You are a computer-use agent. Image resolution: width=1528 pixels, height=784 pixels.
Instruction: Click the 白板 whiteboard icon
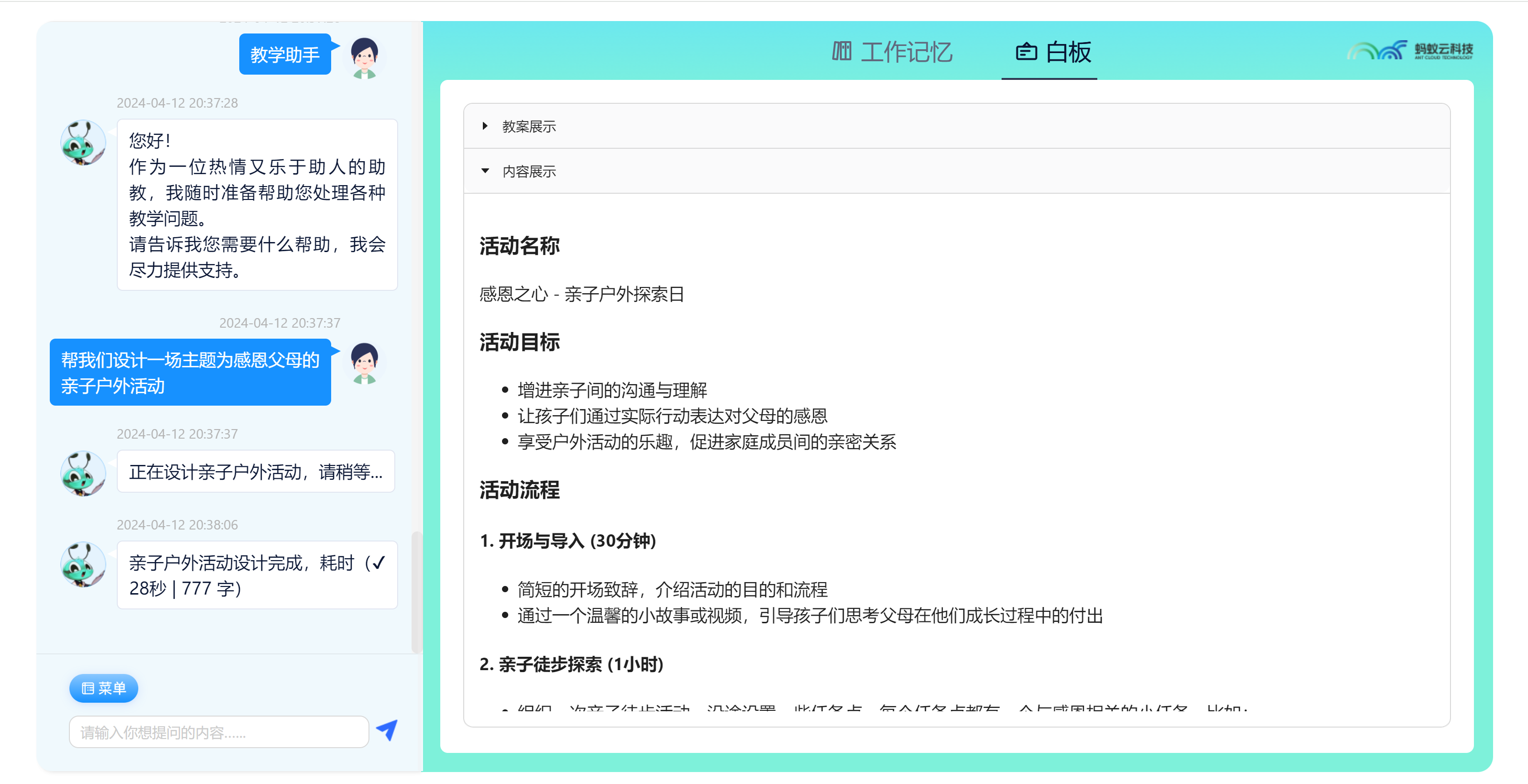(1026, 52)
